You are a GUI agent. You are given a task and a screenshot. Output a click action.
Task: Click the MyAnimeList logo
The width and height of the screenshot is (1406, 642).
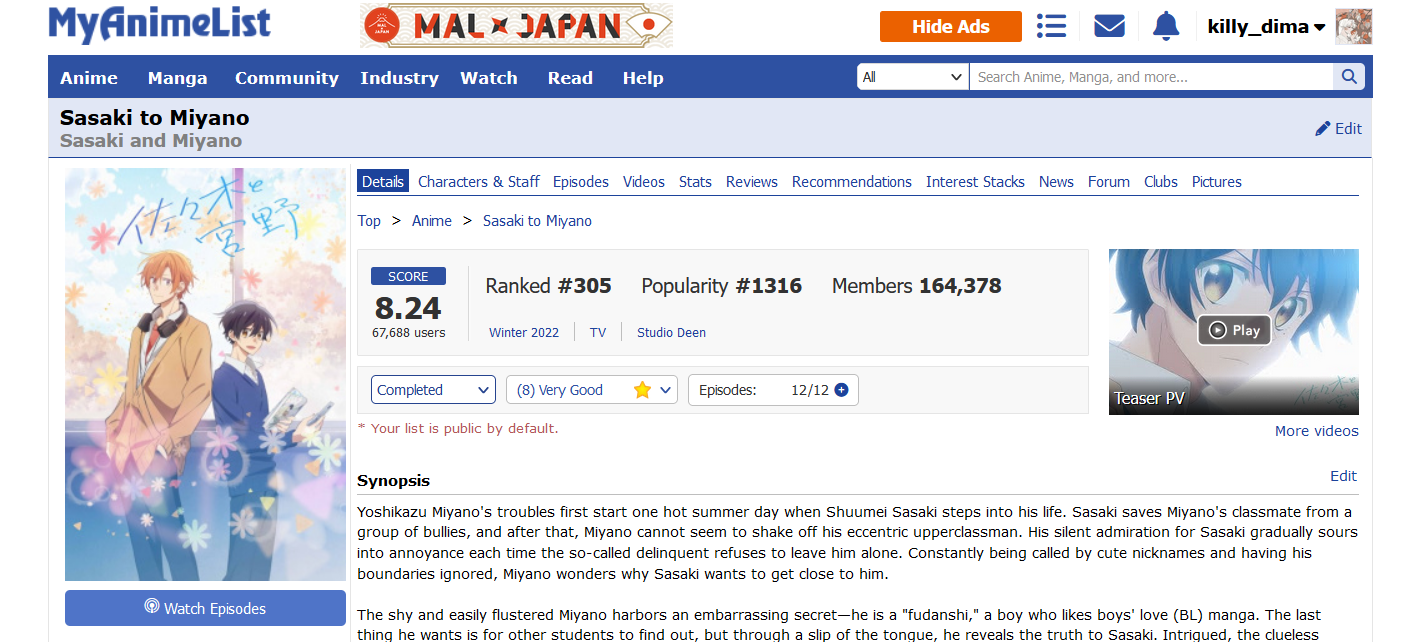159,25
